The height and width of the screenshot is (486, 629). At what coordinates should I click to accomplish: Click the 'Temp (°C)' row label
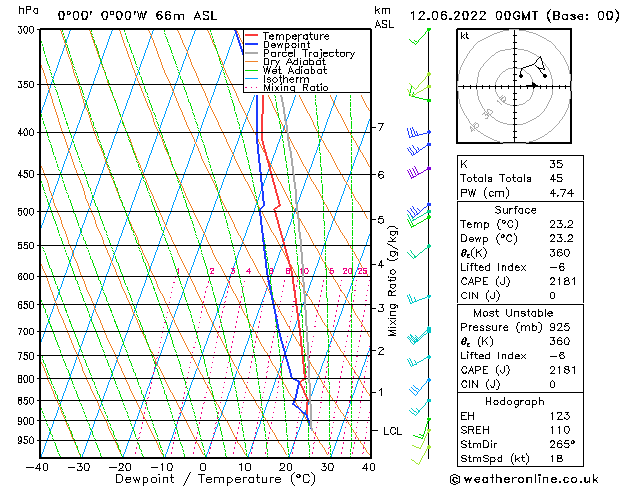pyautogui.click(x=489, y=224)
